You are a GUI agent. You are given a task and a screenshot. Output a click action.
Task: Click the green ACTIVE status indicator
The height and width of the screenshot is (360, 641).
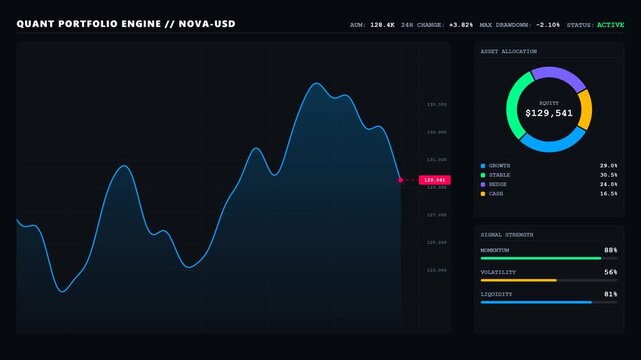point(610,25)
